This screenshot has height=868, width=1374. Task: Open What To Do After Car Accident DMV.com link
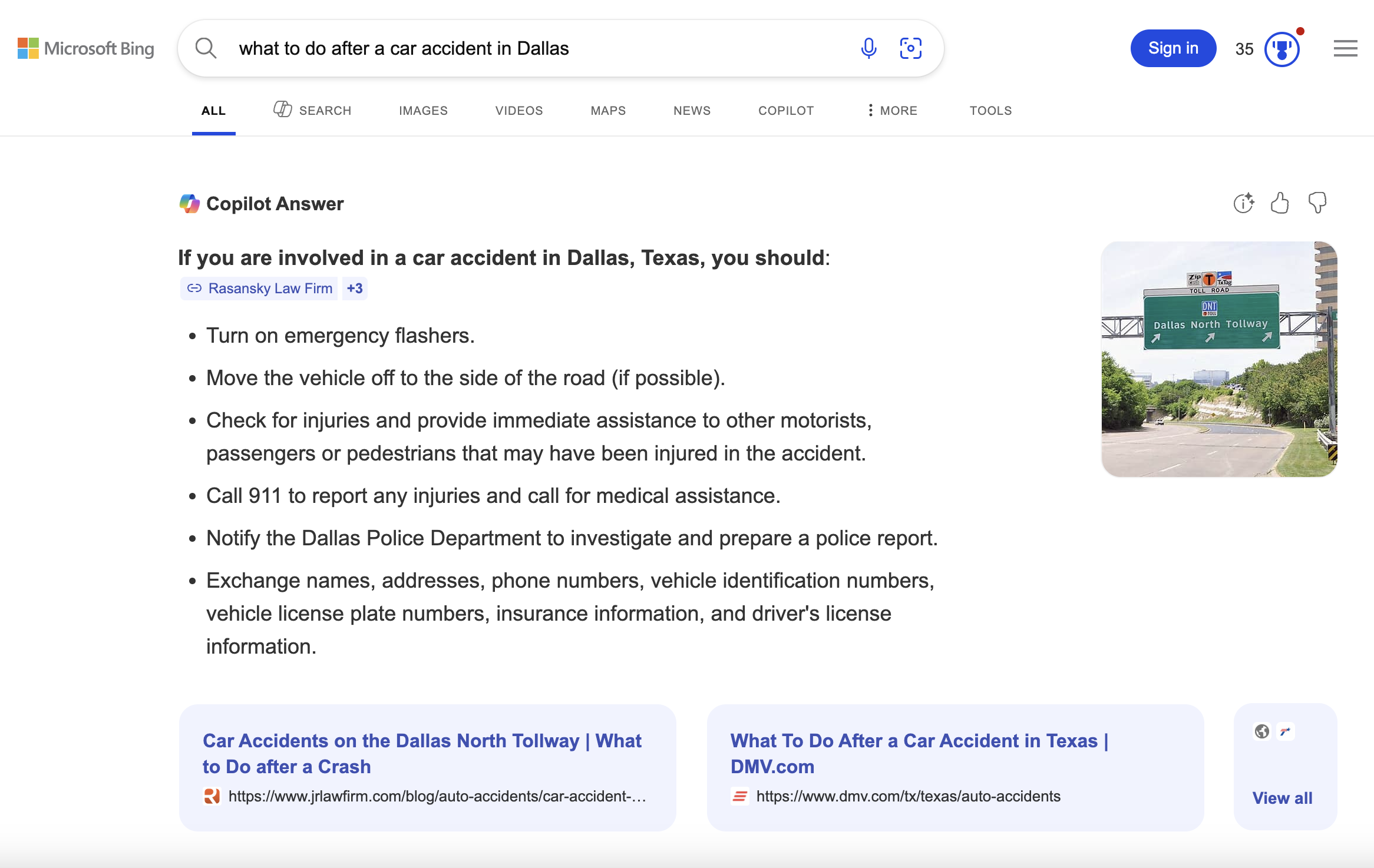coord(919,754)
